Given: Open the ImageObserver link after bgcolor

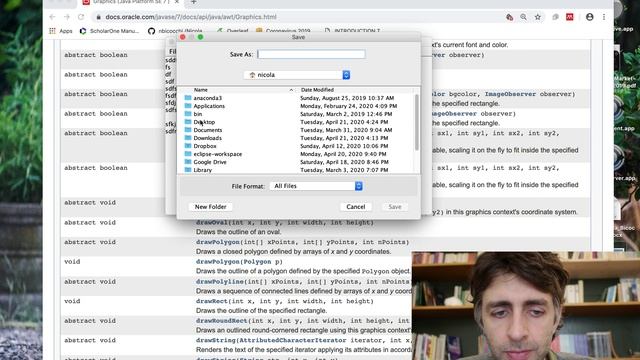Looking at the screenshot, I should tap(510, 94).
